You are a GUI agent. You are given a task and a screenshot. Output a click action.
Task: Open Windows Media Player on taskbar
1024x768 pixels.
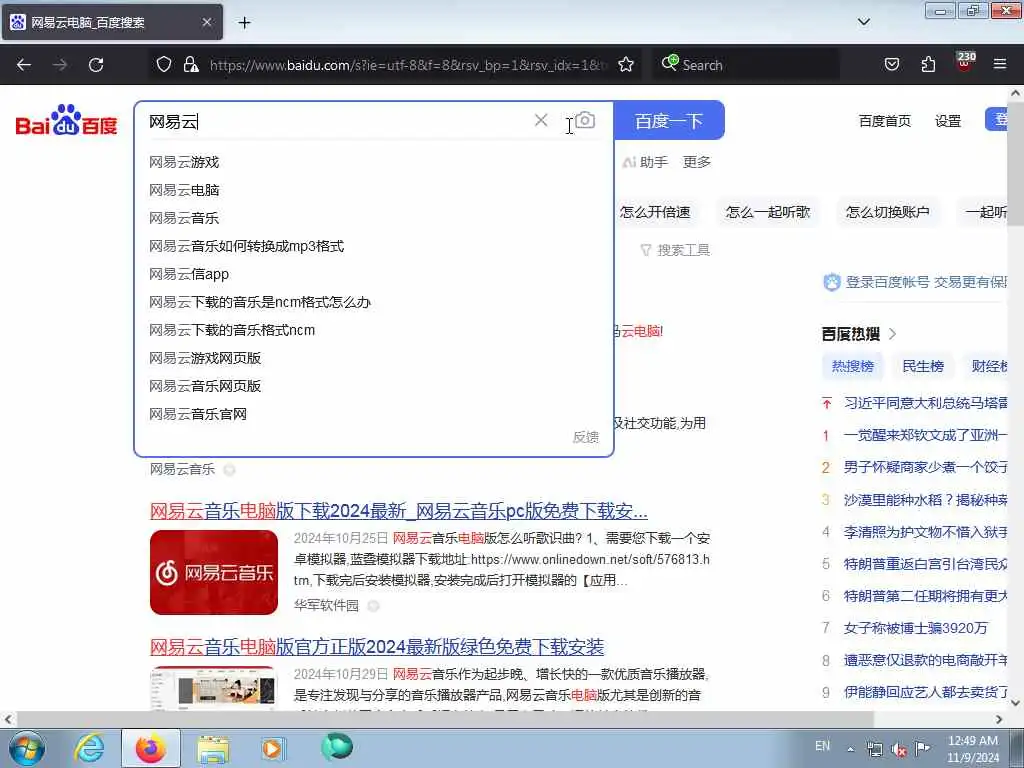tap(272, 748)
